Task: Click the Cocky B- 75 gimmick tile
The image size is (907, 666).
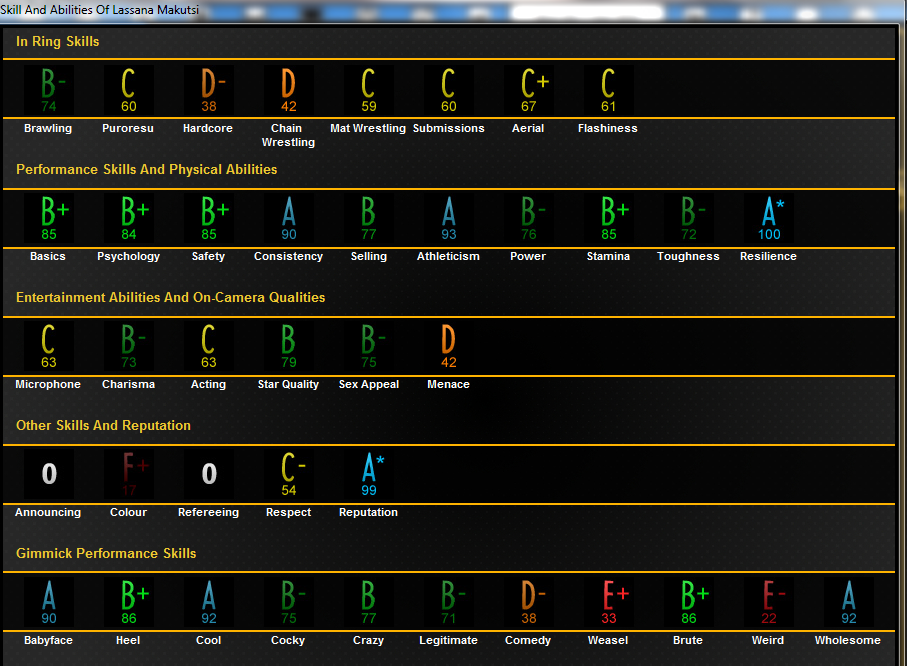Action: (289, 602)
